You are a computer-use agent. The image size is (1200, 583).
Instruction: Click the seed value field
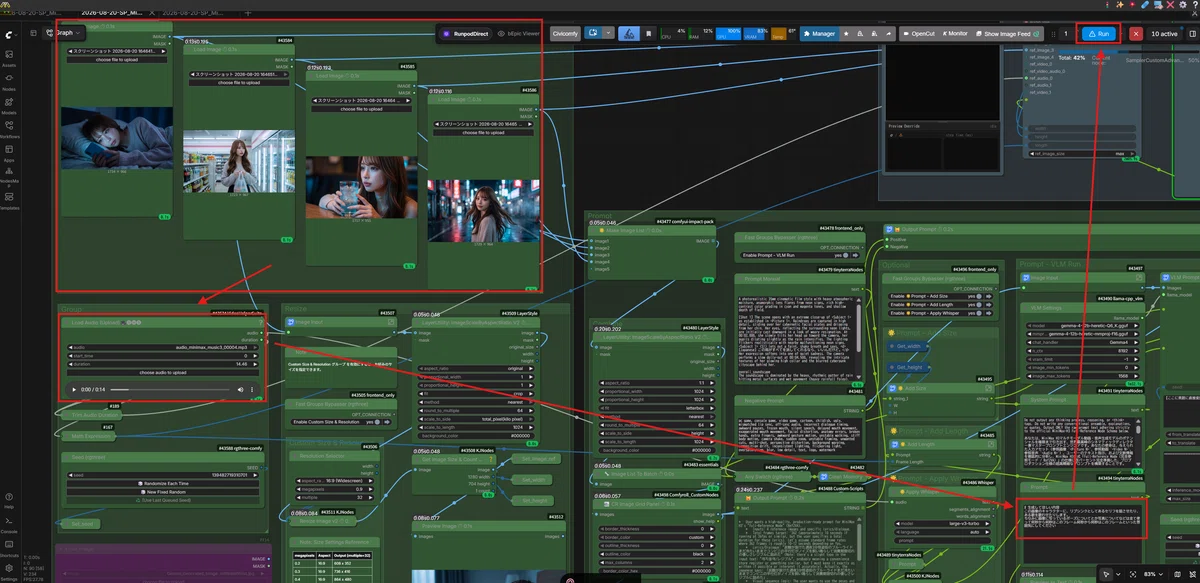coord(161,475)
